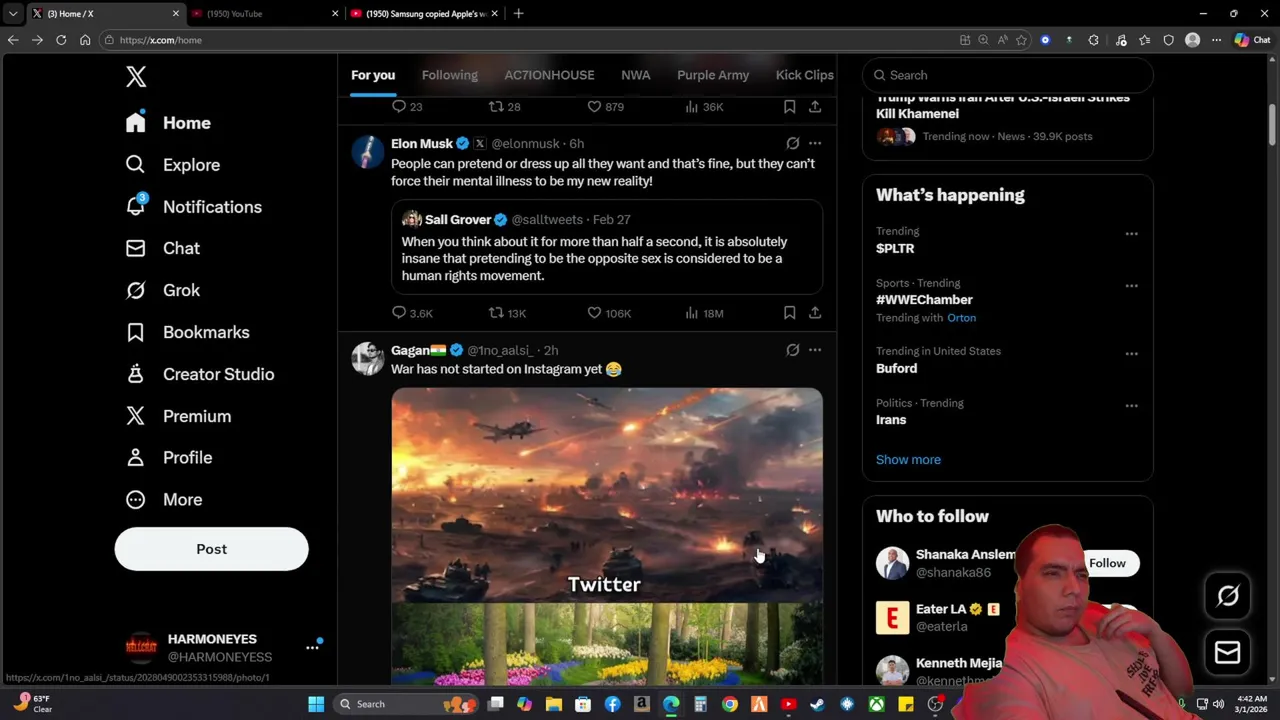Viewport: 1280px width, 720px height.
Task: Open Elon Musk's profile name
Action: point(422,143)
